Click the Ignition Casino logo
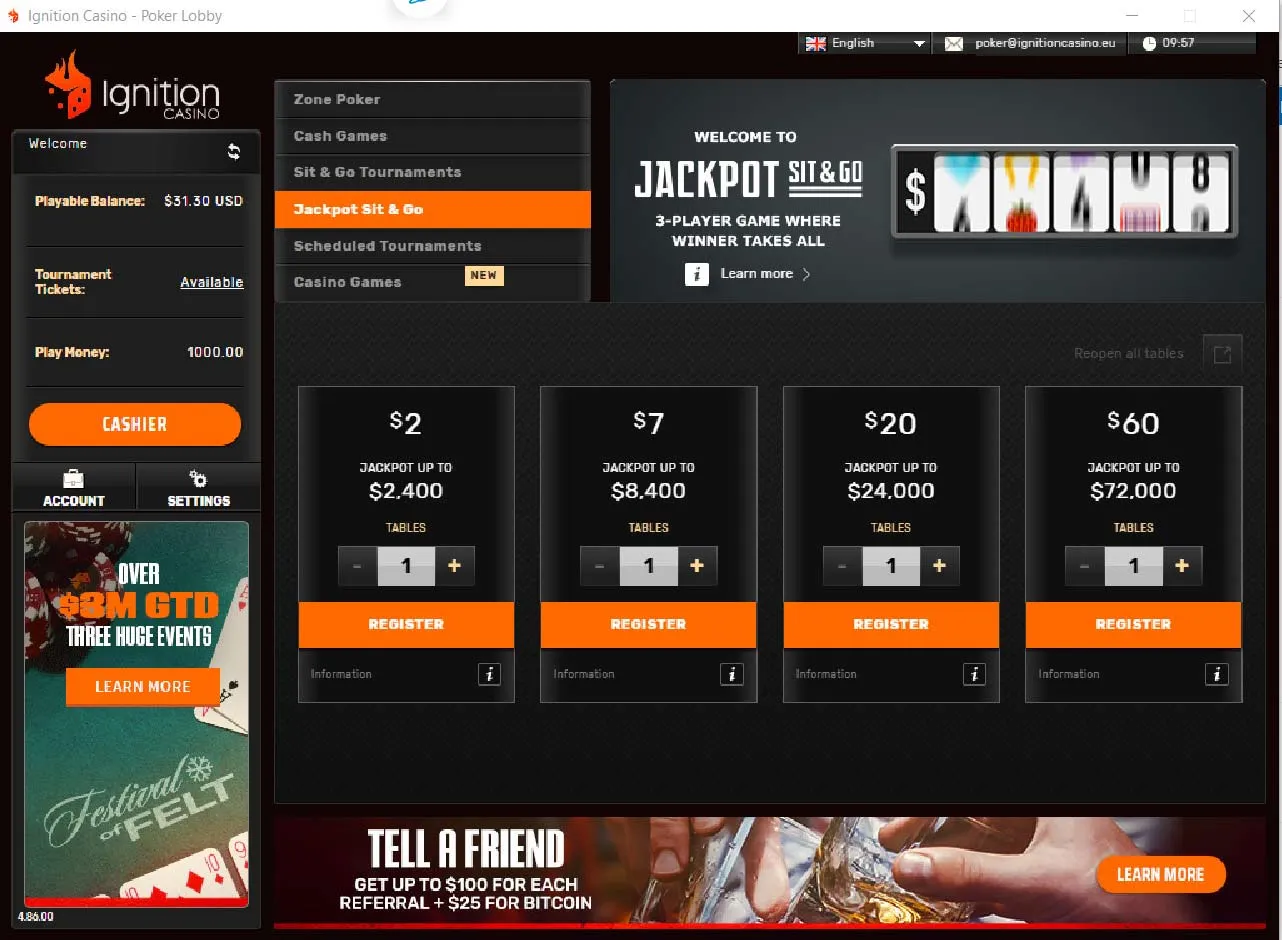The width and height of the screenshot is (1282, 940). pyautogui.click(x=132, y=87)
